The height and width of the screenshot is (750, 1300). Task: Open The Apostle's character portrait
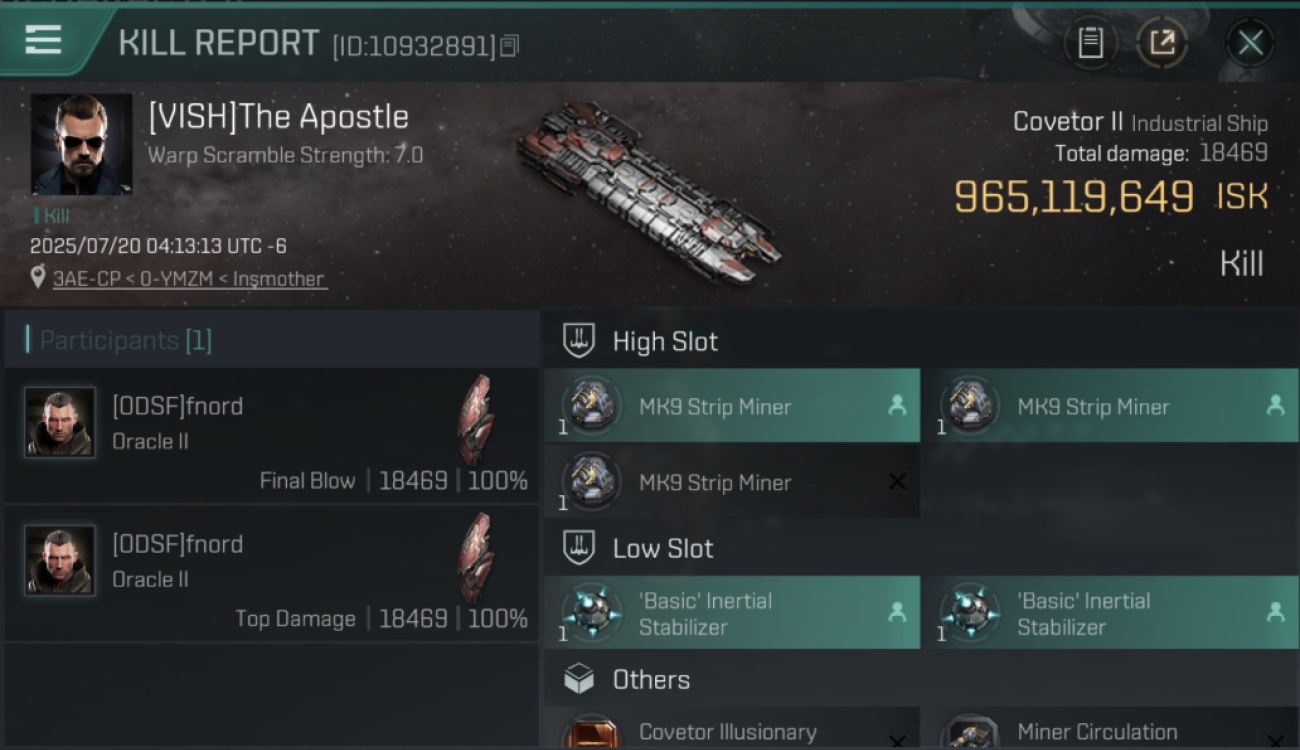[x=81, y=145]
